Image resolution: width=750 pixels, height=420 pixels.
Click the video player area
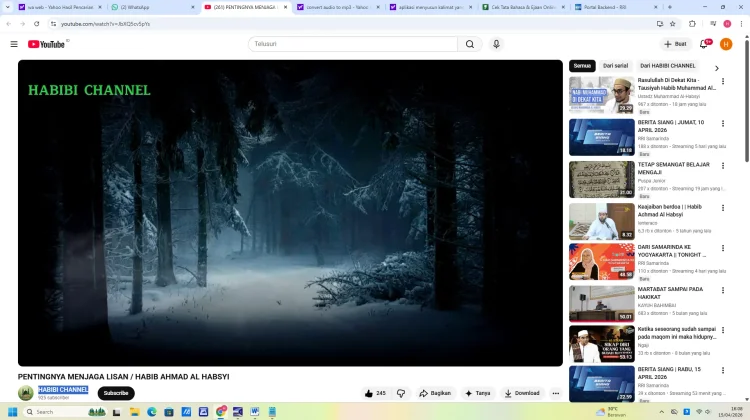tap(290, 213)
